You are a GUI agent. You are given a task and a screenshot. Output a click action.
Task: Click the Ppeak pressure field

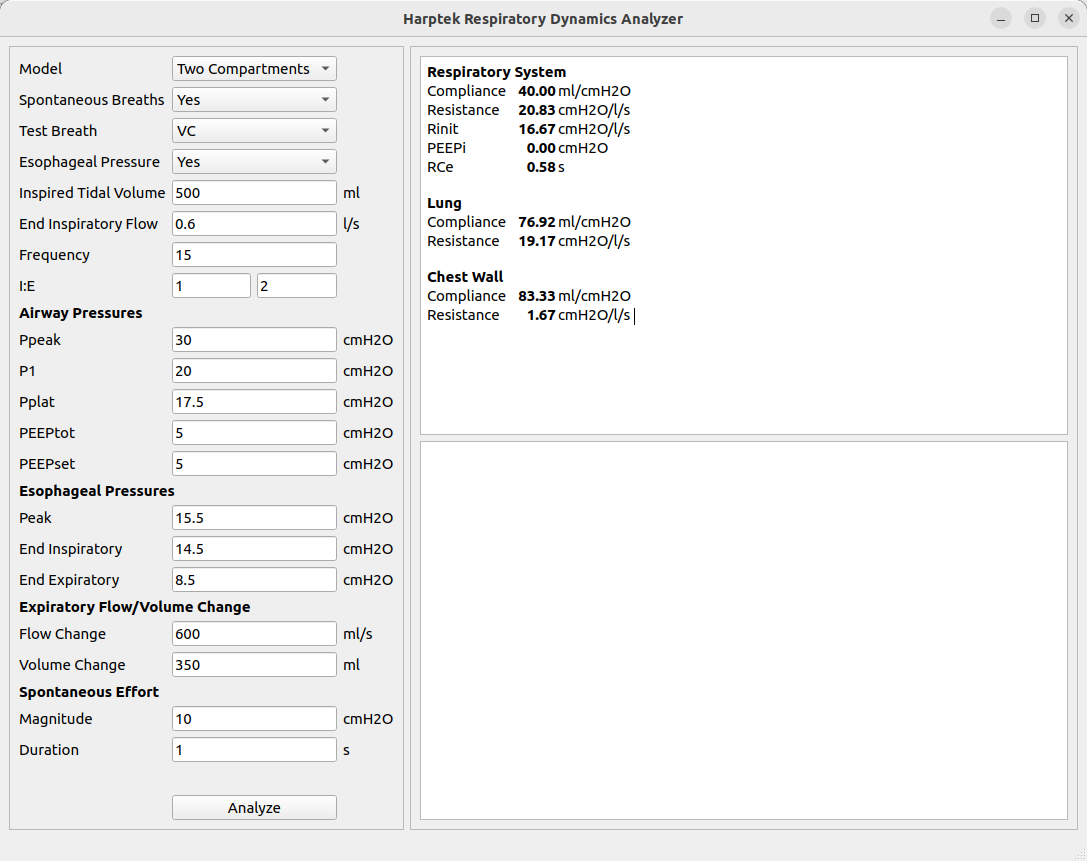pos(254,340)
